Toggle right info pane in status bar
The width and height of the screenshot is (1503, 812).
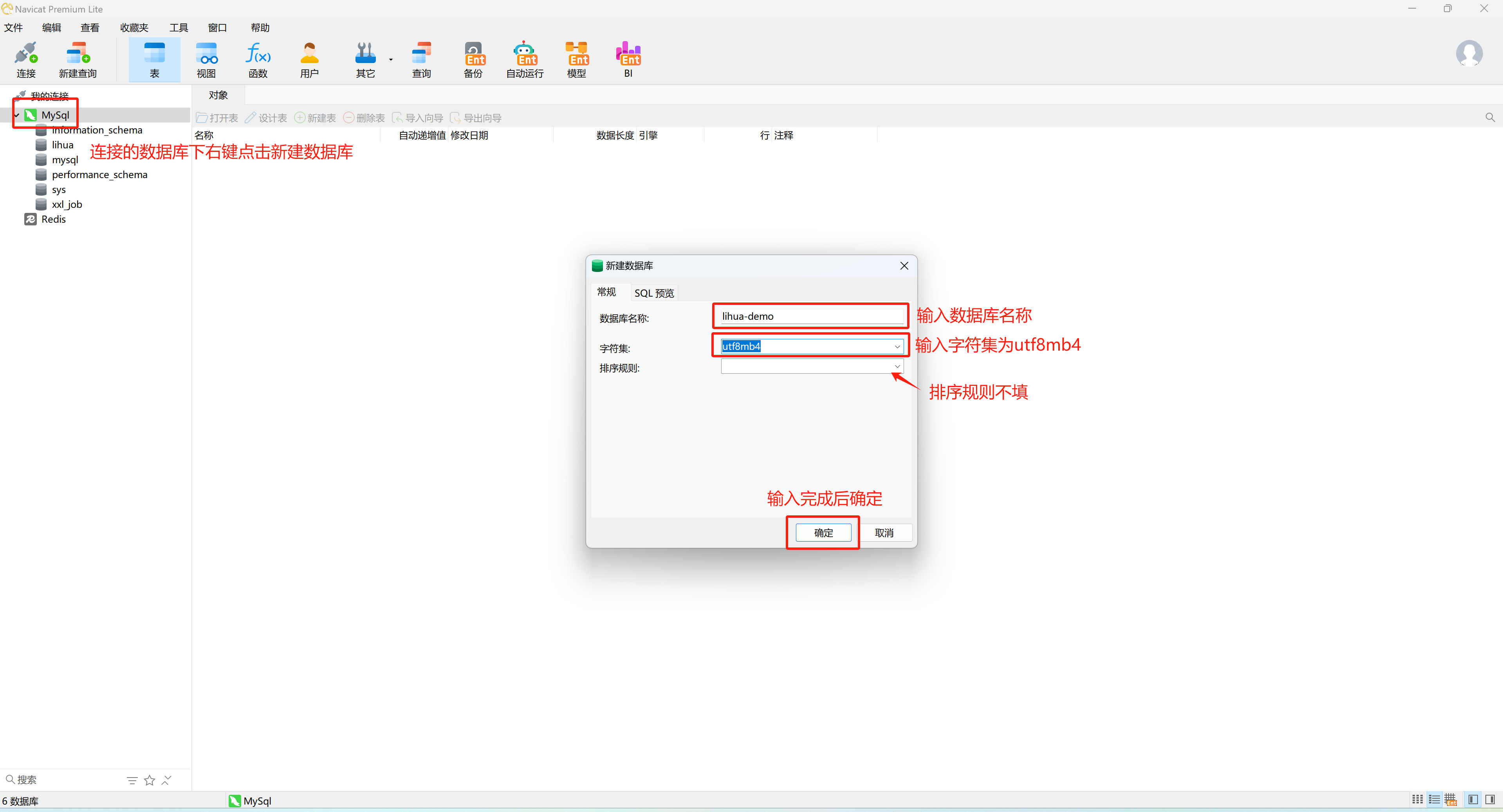(x=1490, y=800)
